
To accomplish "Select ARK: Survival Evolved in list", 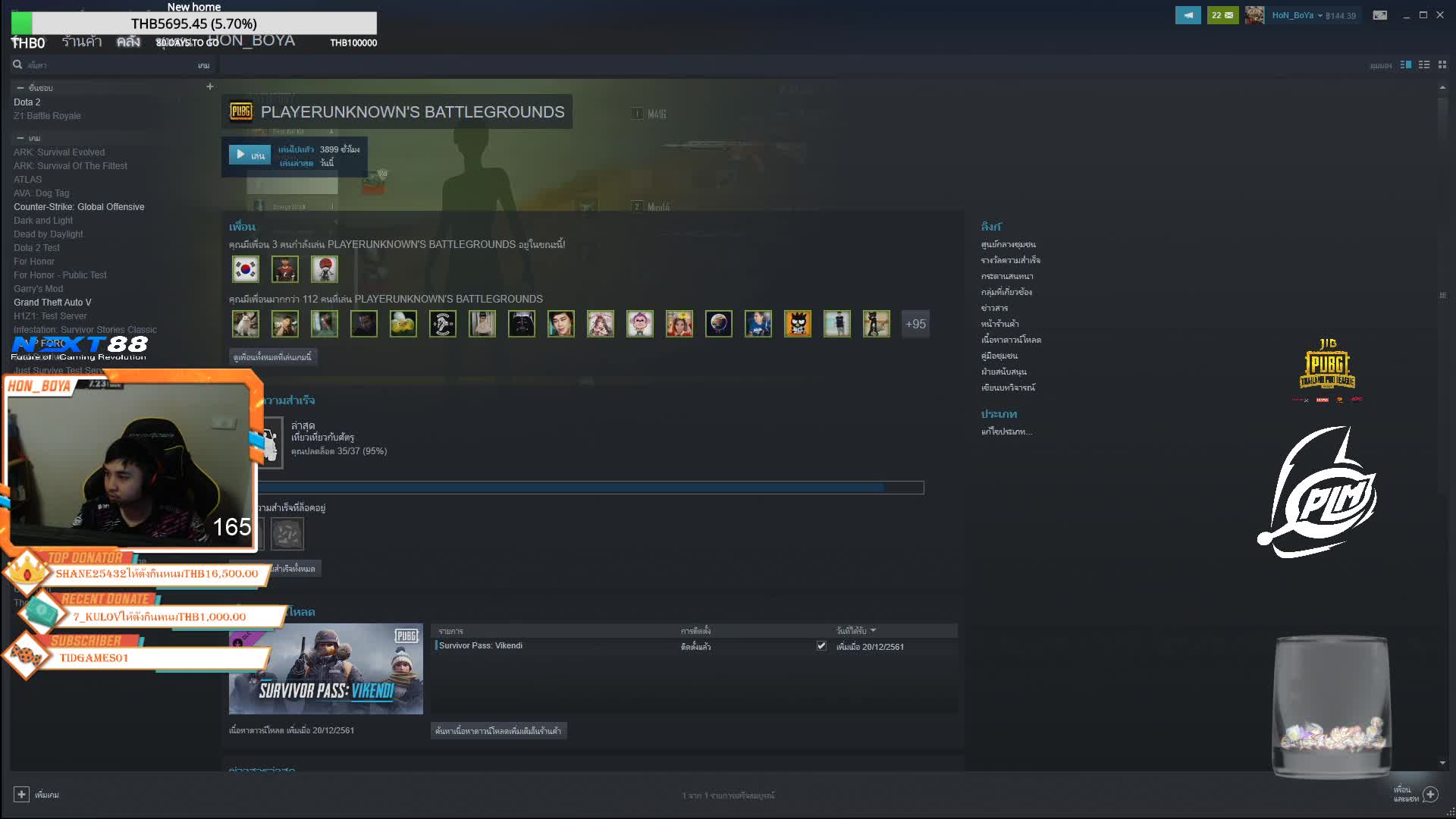I will [59, 152].
